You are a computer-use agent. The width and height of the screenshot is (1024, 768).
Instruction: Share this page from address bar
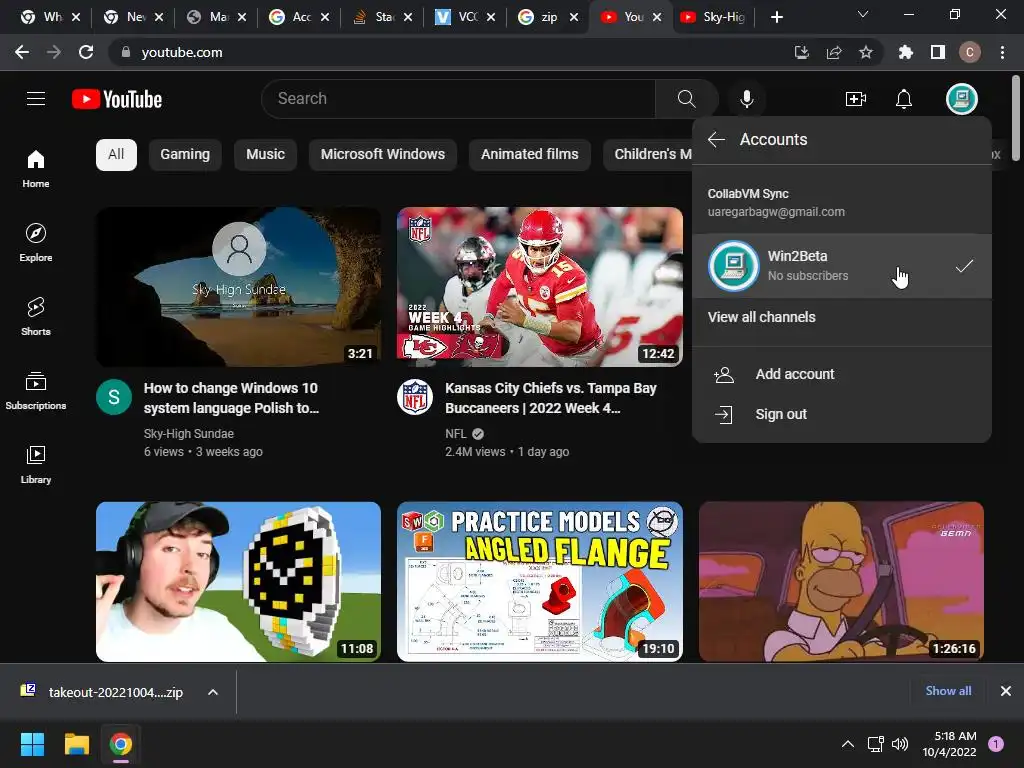(834, 52)
